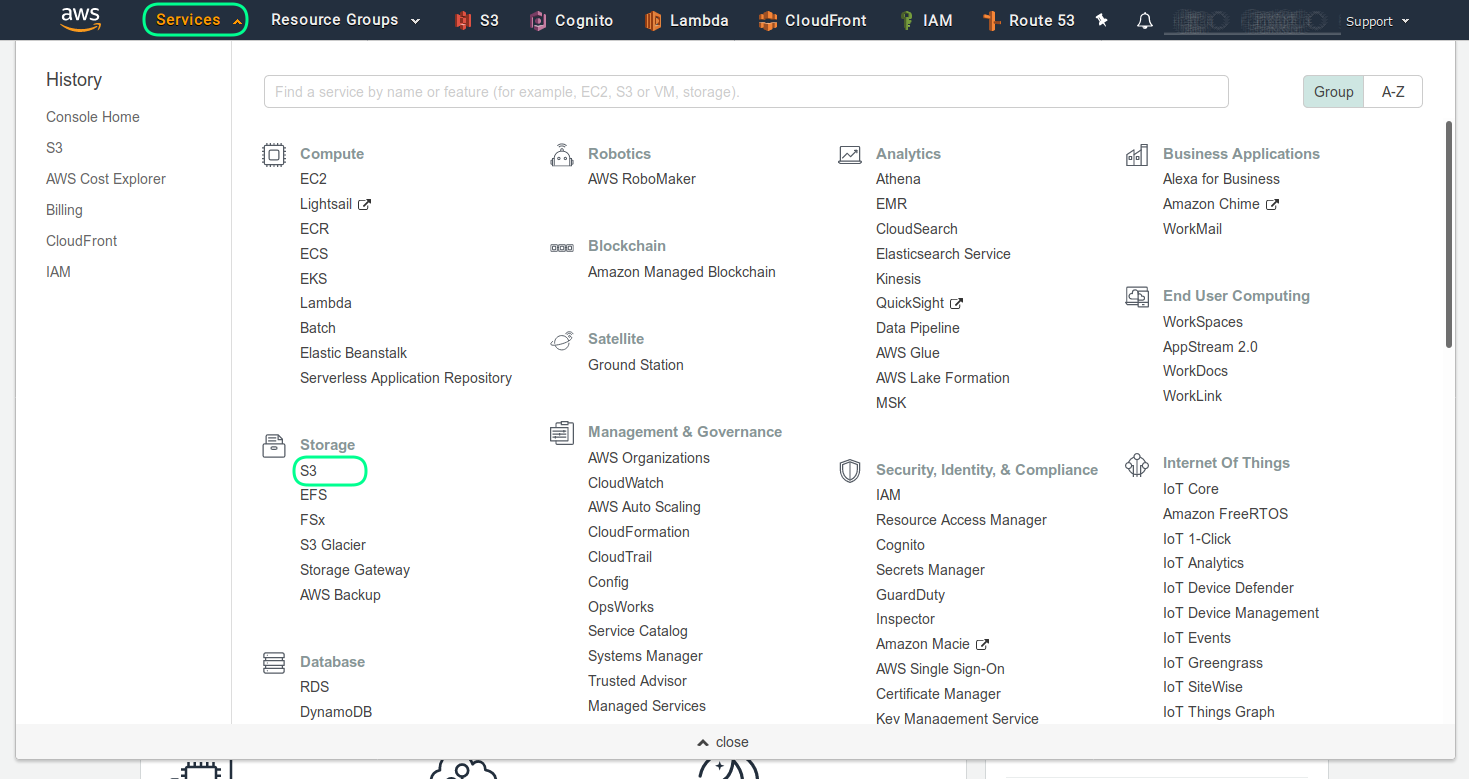Click the AWS logo in top bar
1481x779 pixels.
80,20
